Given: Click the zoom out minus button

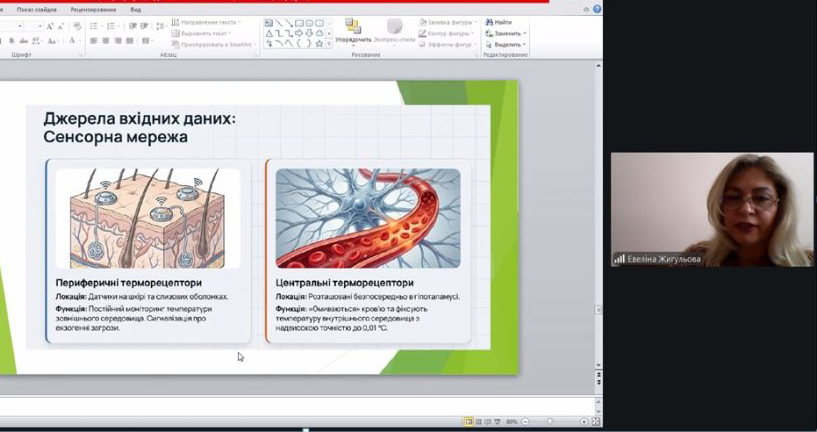Looking at the screenshot, I should (524, 421).
